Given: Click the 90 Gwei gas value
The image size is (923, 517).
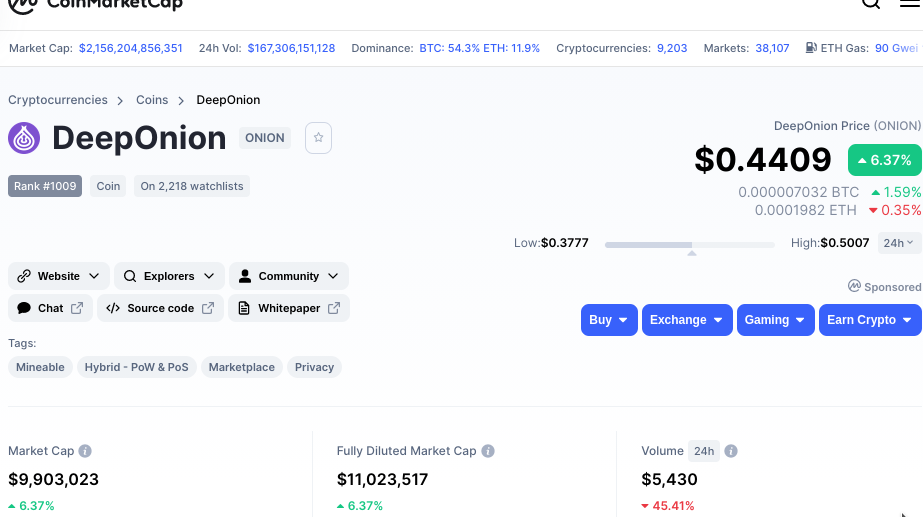Looking at the screenshot, I should pyautogui.click(x=896, y=48).
